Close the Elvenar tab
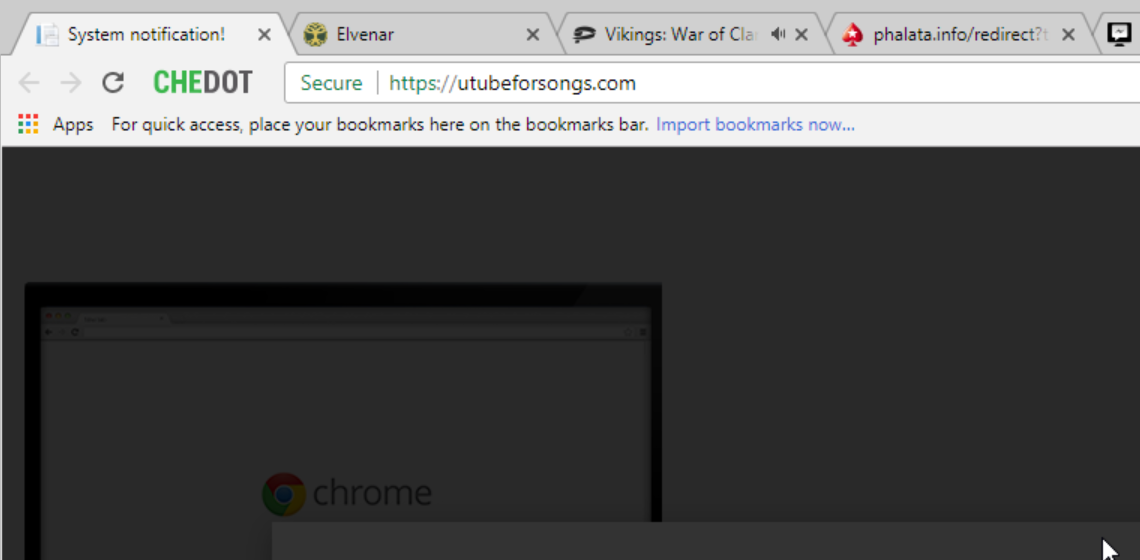The height and width of the screenshot is (560, 1140). [x=533, y=34]
